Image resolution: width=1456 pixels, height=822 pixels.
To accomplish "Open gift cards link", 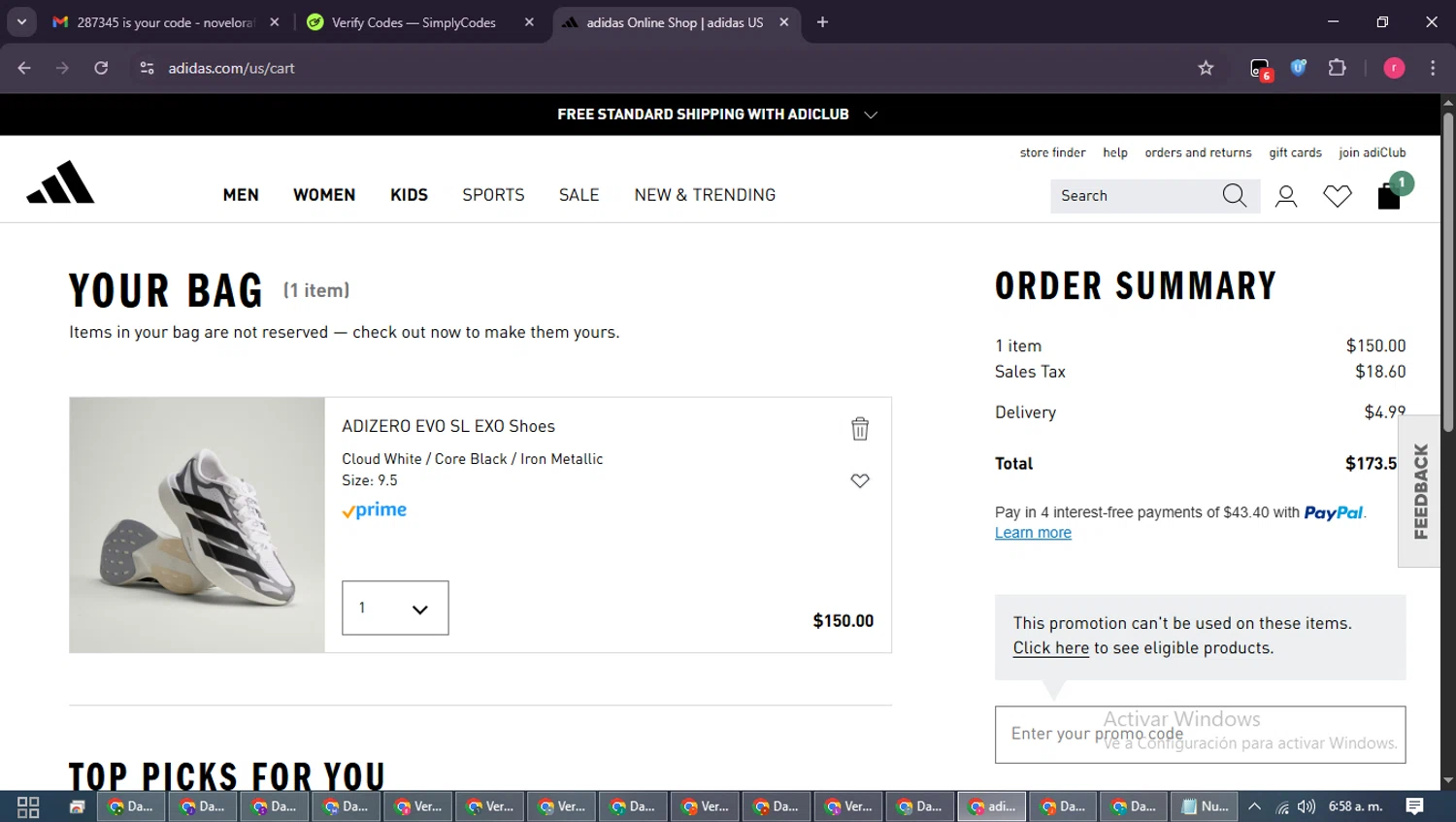I will click(x=1295, y=152).
